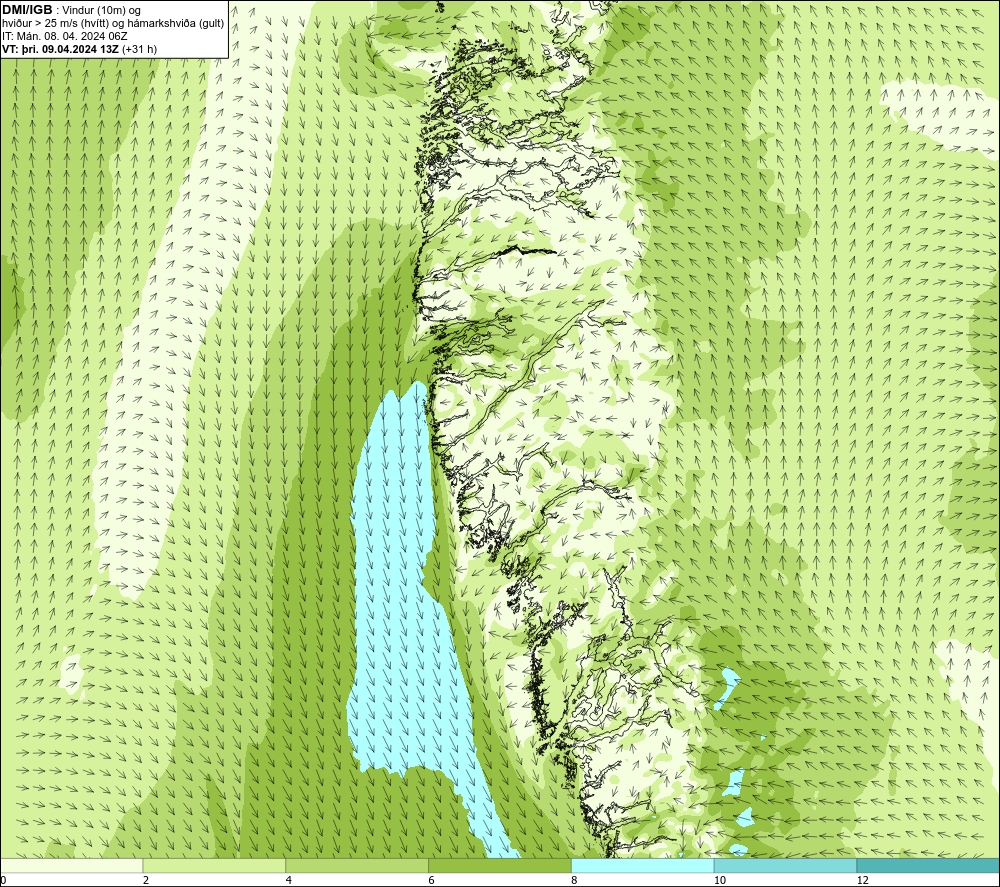
Task: Click the 10–12 m/s teal legend swatch
Action: [786, 865]
